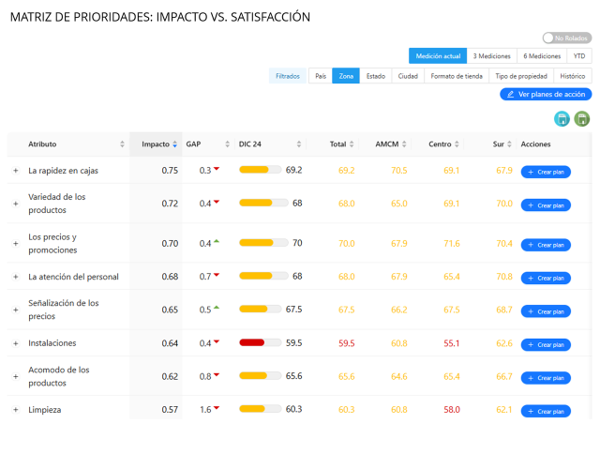Image resolution: width=600 pixels, height=454 pixels.
Task: Click the Limpieza progress bar
Action: pos(260,409)
